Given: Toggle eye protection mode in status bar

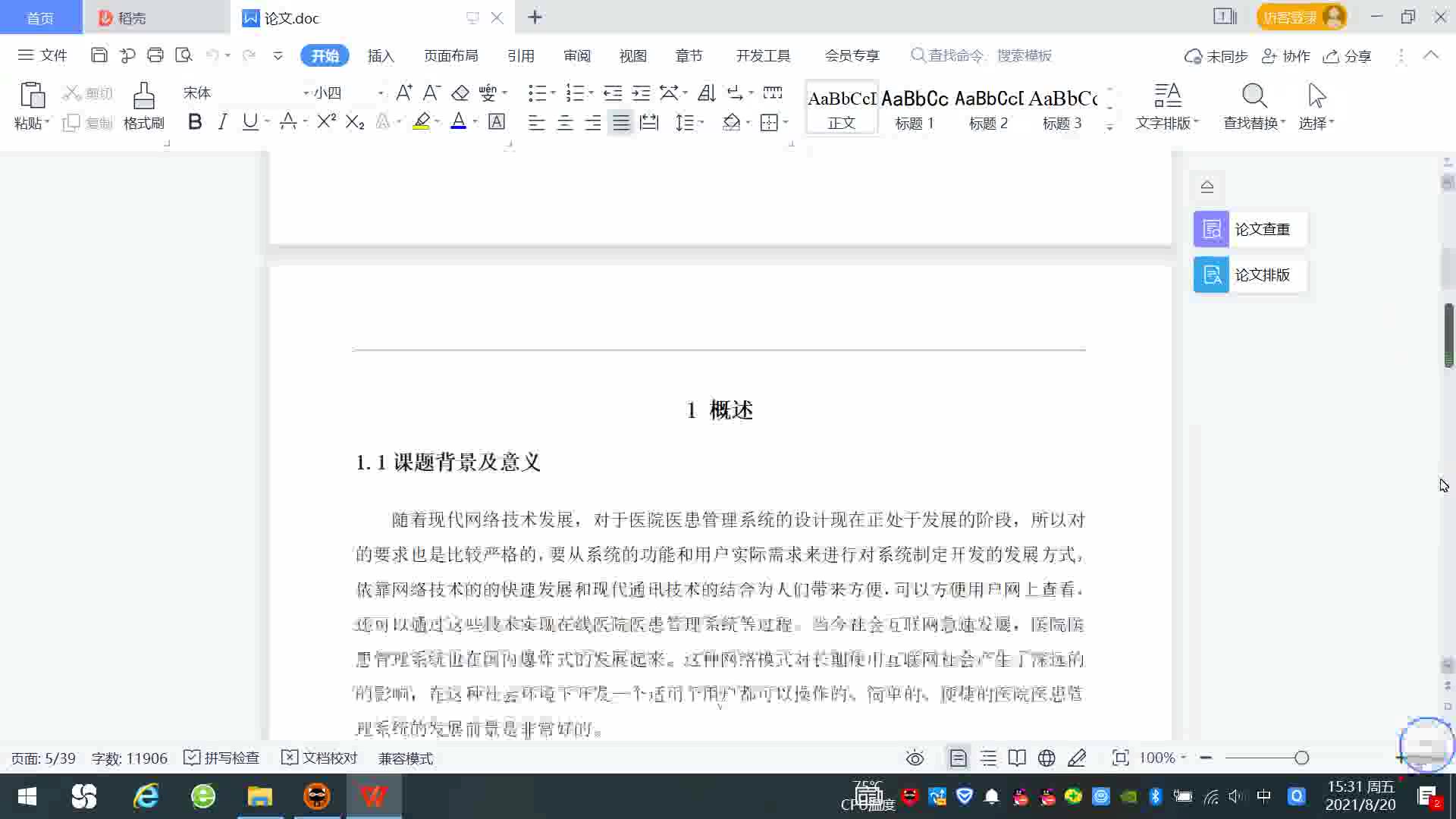Looking at the screenshot, I should [915, 758].
